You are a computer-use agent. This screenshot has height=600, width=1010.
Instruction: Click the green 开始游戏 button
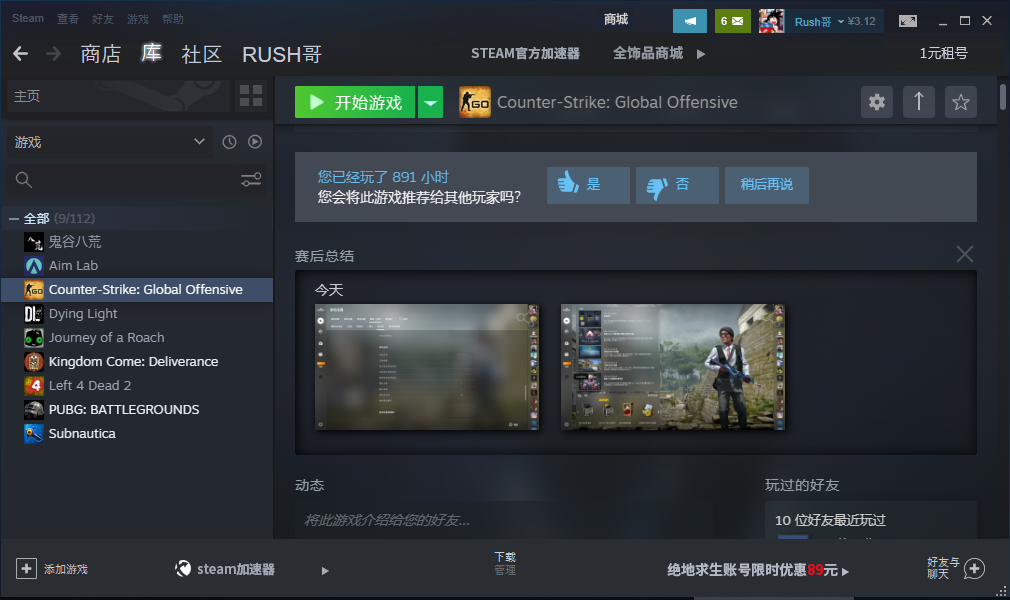coord(356,102)
